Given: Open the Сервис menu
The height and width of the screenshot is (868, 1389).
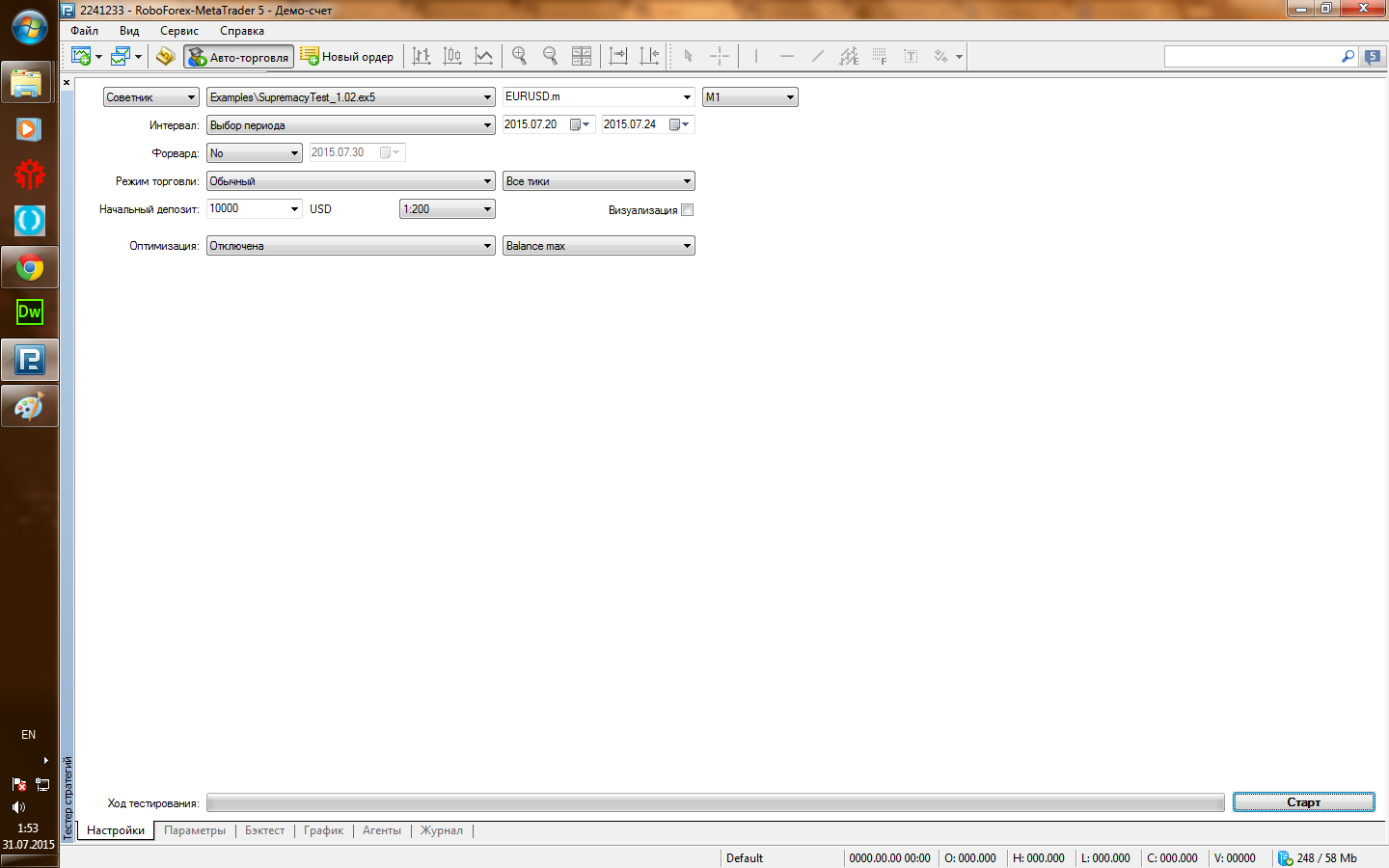Looking at the screenshot, I should pyautogui.click(x=179, y=31).
